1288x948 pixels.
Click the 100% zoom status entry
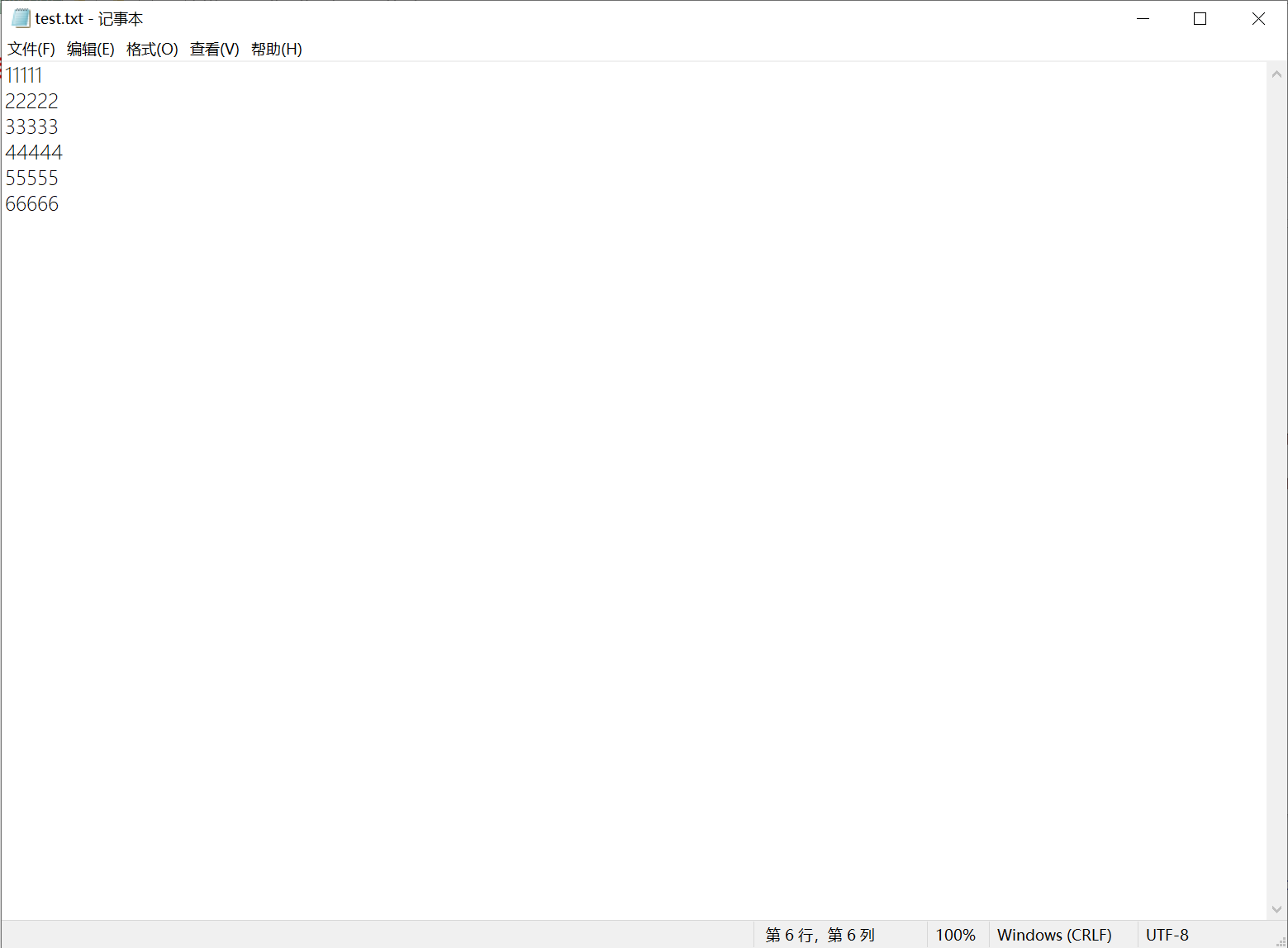click(x=956, y=935)
